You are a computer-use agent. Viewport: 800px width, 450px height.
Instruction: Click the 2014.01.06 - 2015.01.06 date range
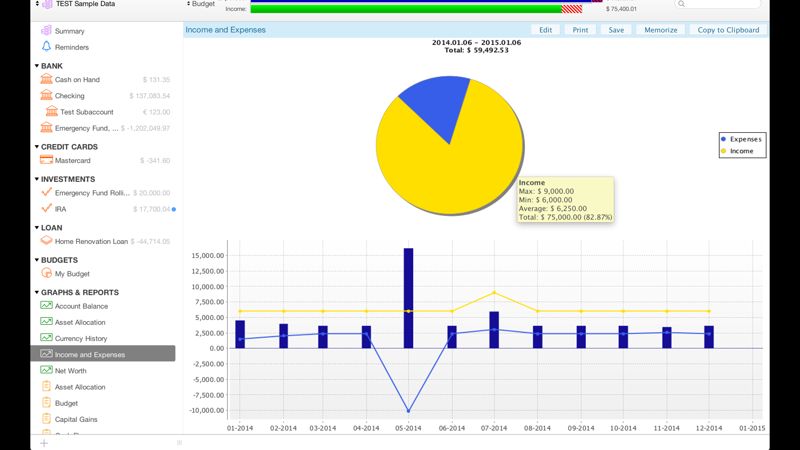(x=477, y=42)
